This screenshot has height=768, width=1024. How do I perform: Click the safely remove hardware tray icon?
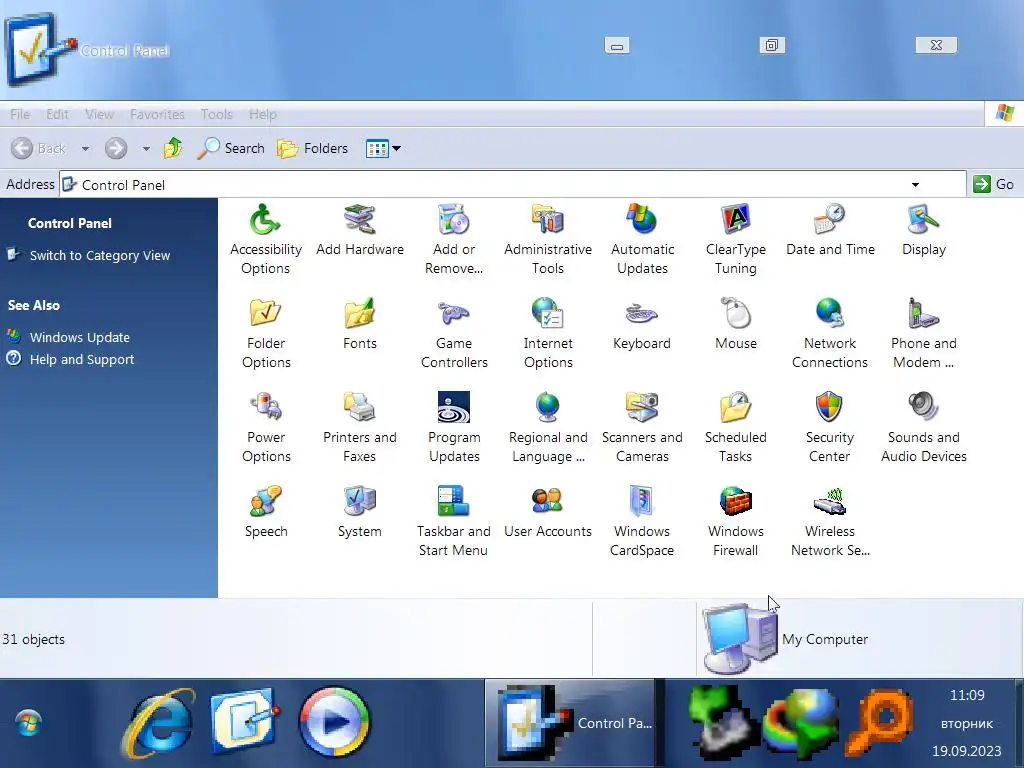pos(723,722)
